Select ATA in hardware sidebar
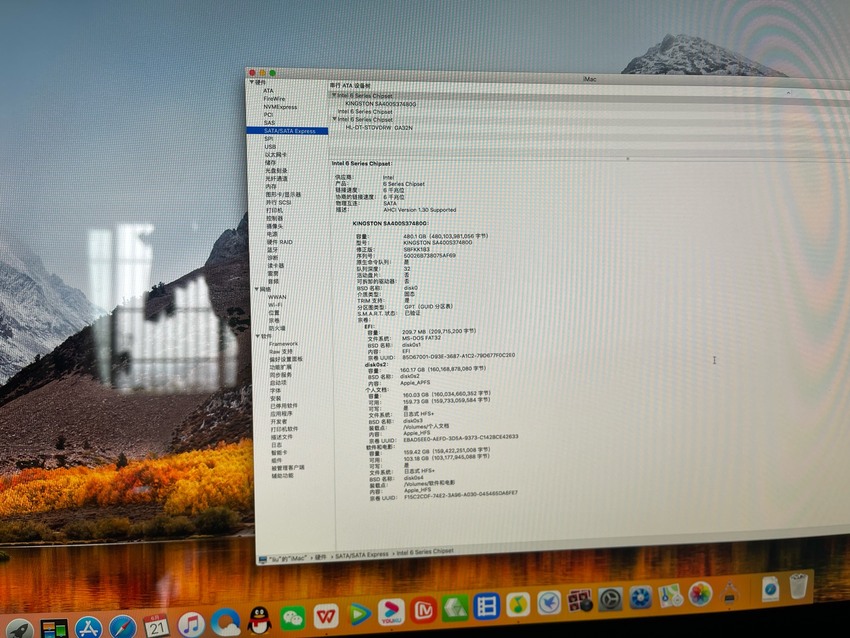 point(268,91)
